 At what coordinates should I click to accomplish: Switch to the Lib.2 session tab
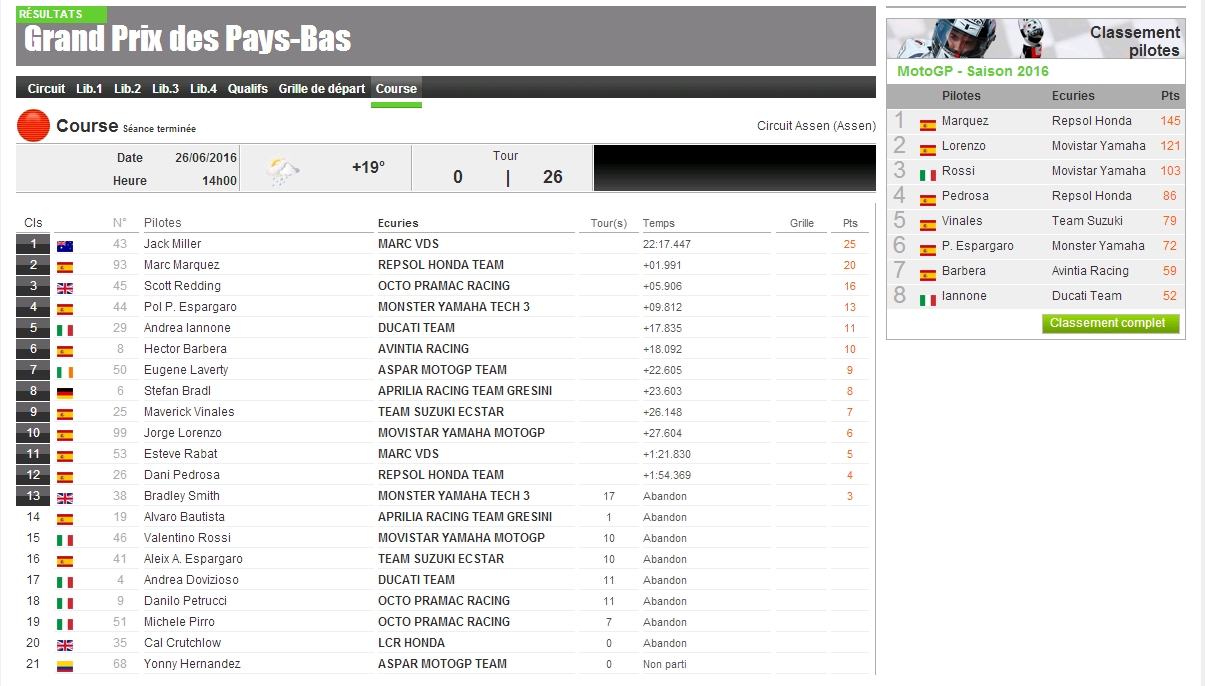pos(128,89)
